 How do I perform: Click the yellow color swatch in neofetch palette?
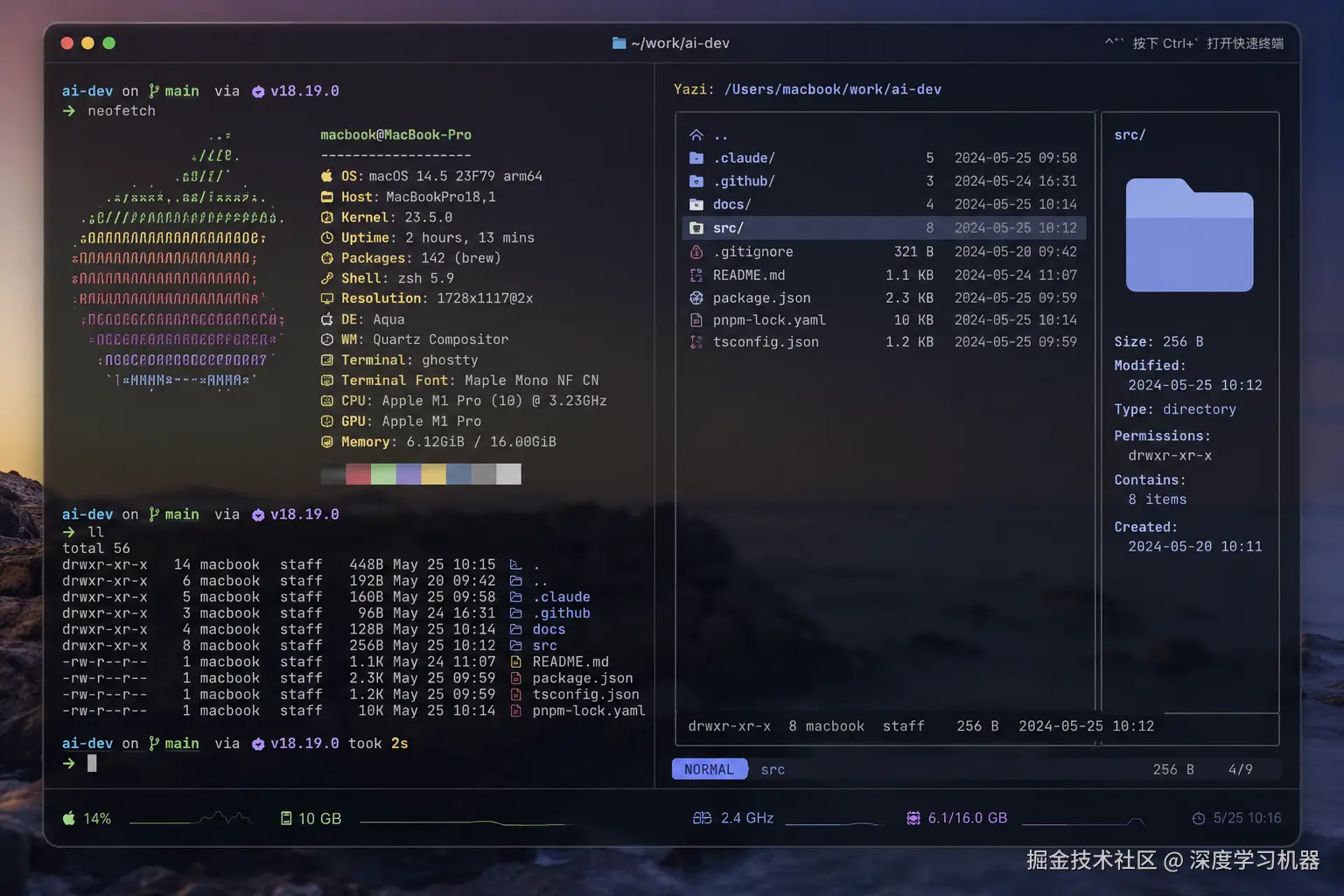433,474
